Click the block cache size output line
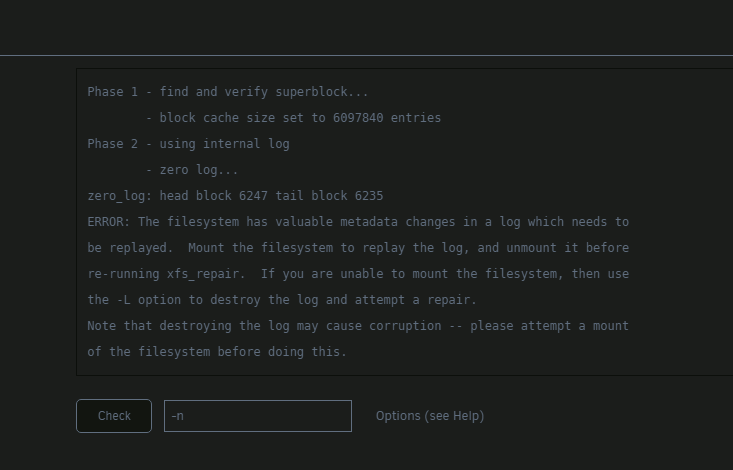 (293, 118)
